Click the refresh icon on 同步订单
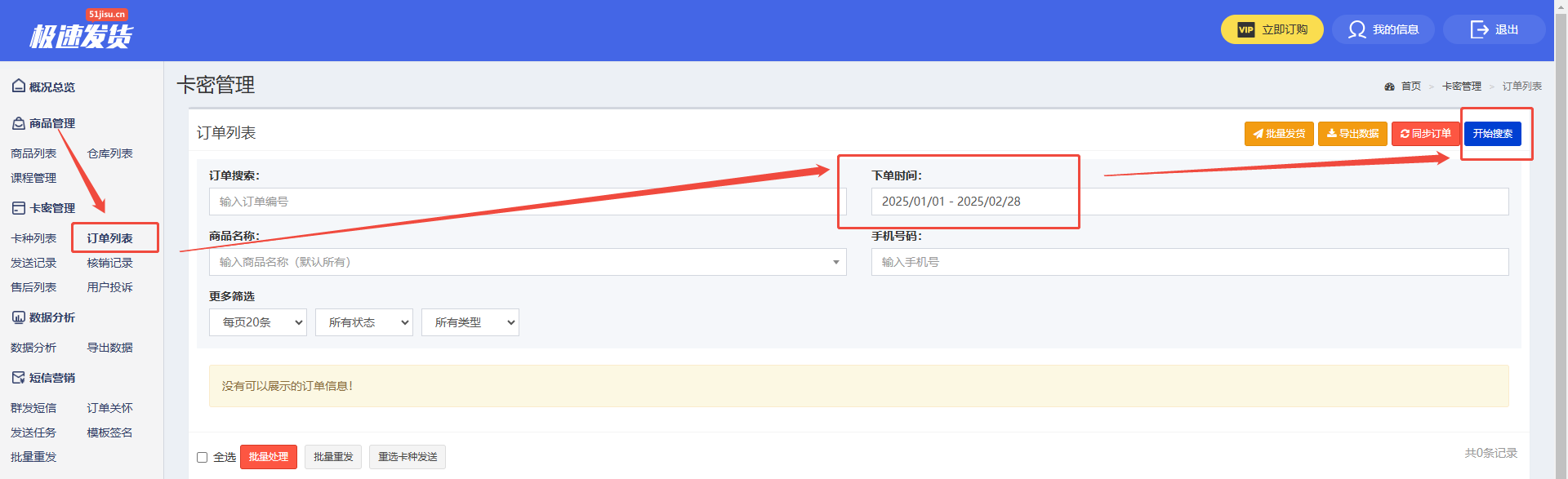 (1405, 134)
